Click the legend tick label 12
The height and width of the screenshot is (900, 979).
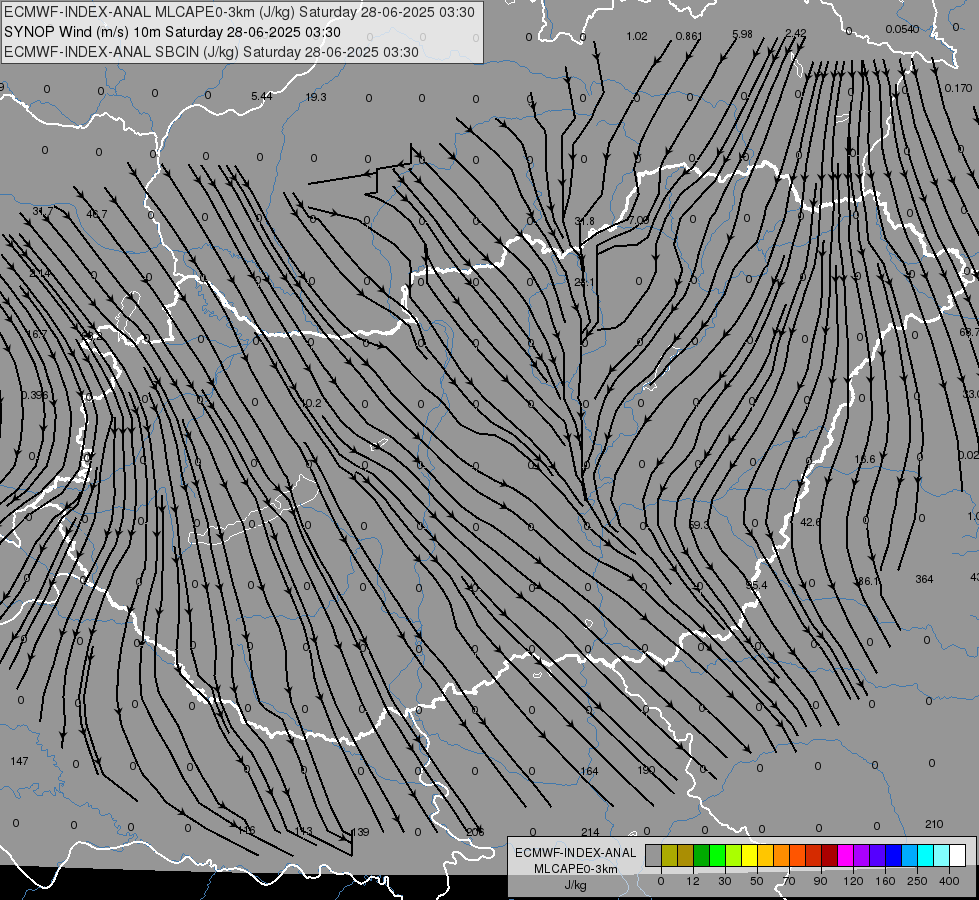click(x=692, y=881)
